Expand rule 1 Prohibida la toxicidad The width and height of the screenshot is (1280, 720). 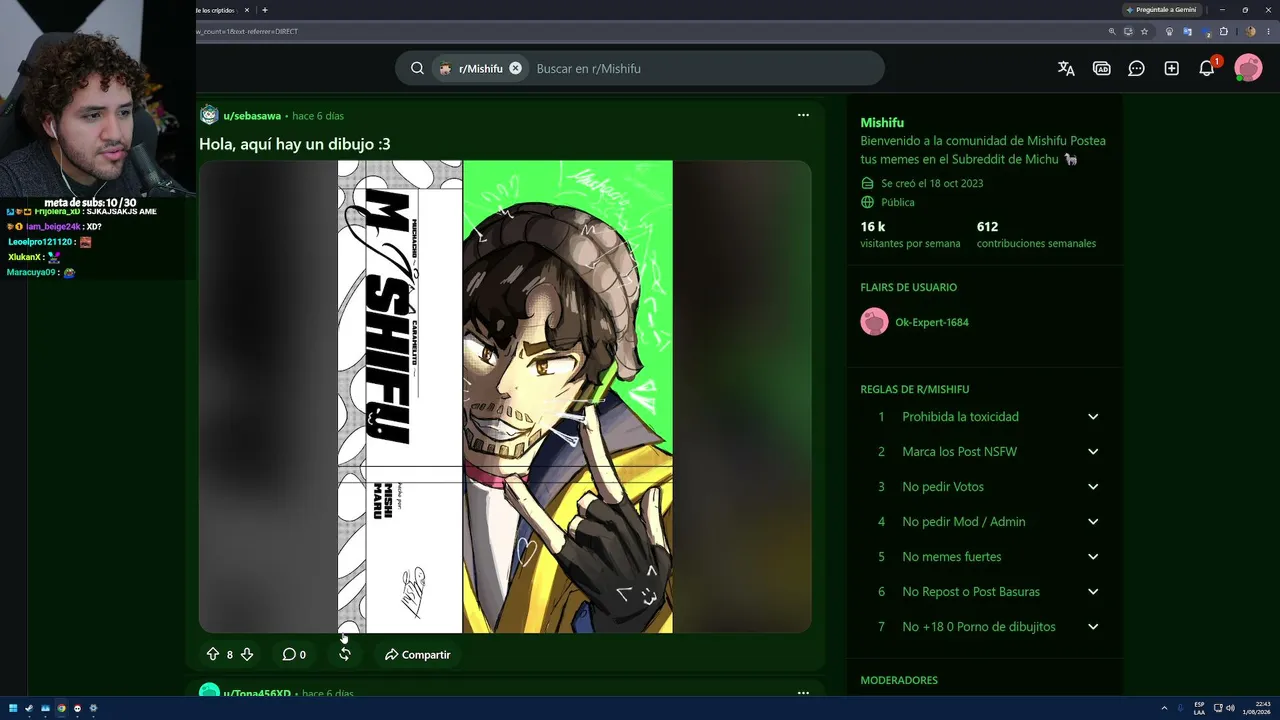(x=1093, y=417)
